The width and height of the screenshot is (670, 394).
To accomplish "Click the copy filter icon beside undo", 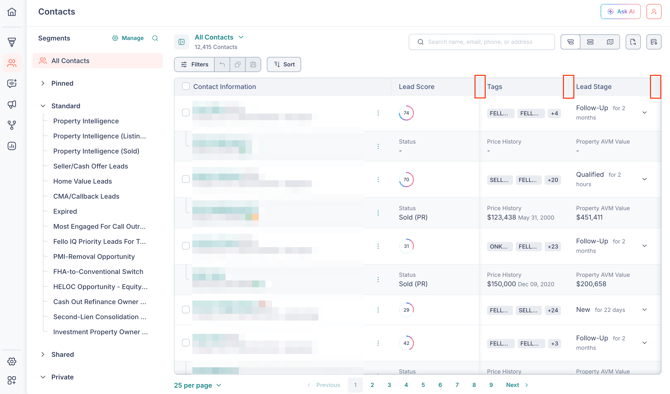I will [238, 65].
